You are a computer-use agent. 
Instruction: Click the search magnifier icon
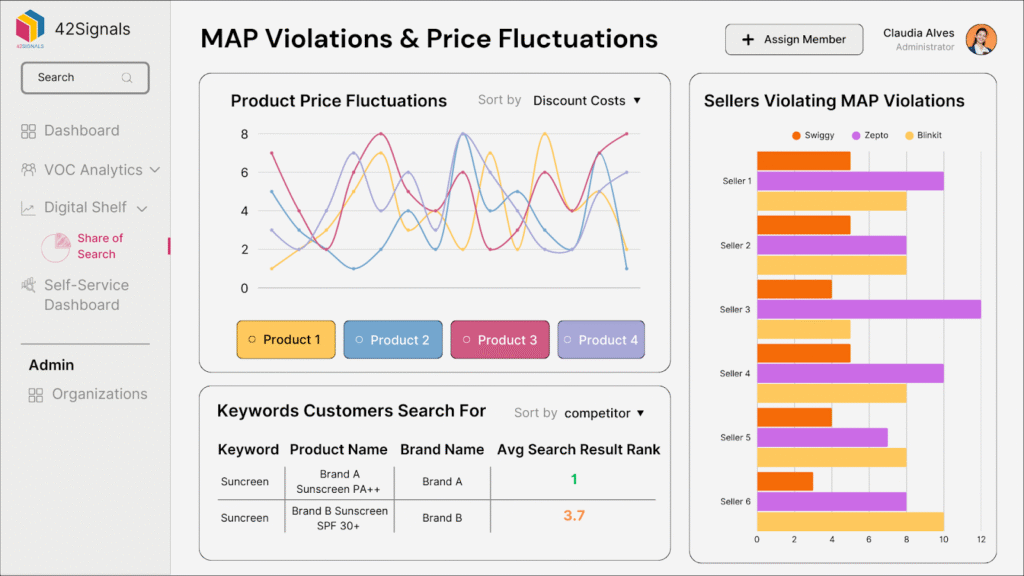[x=128, y=77]
